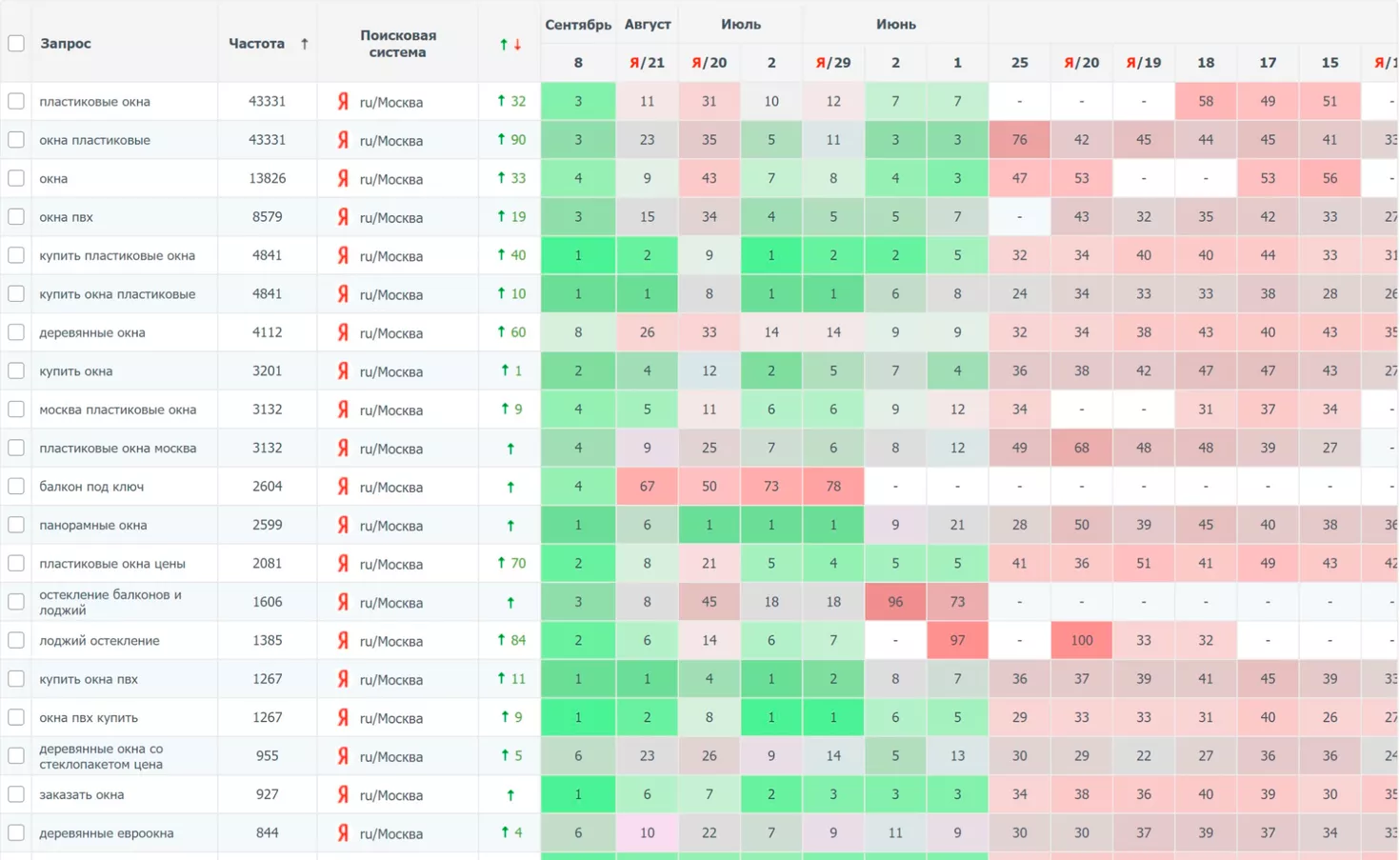Click the red down arrow in the header
The width and height of the screenshot is (1400, 860).
(x=518, y=45)
